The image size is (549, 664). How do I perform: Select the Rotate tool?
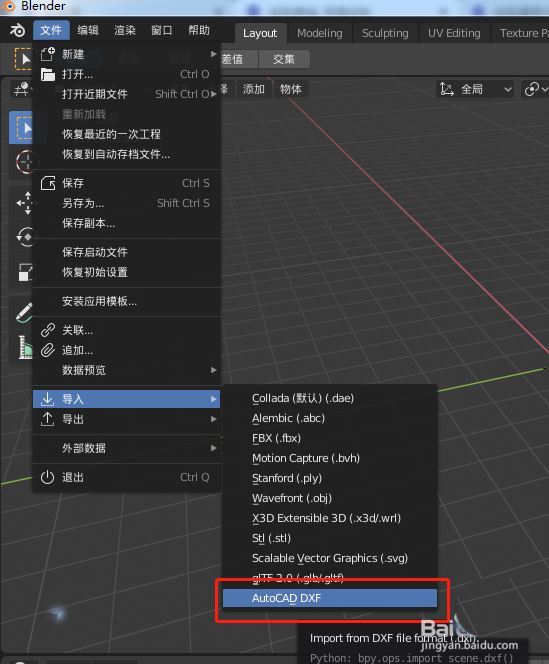[x=25, y=237]
